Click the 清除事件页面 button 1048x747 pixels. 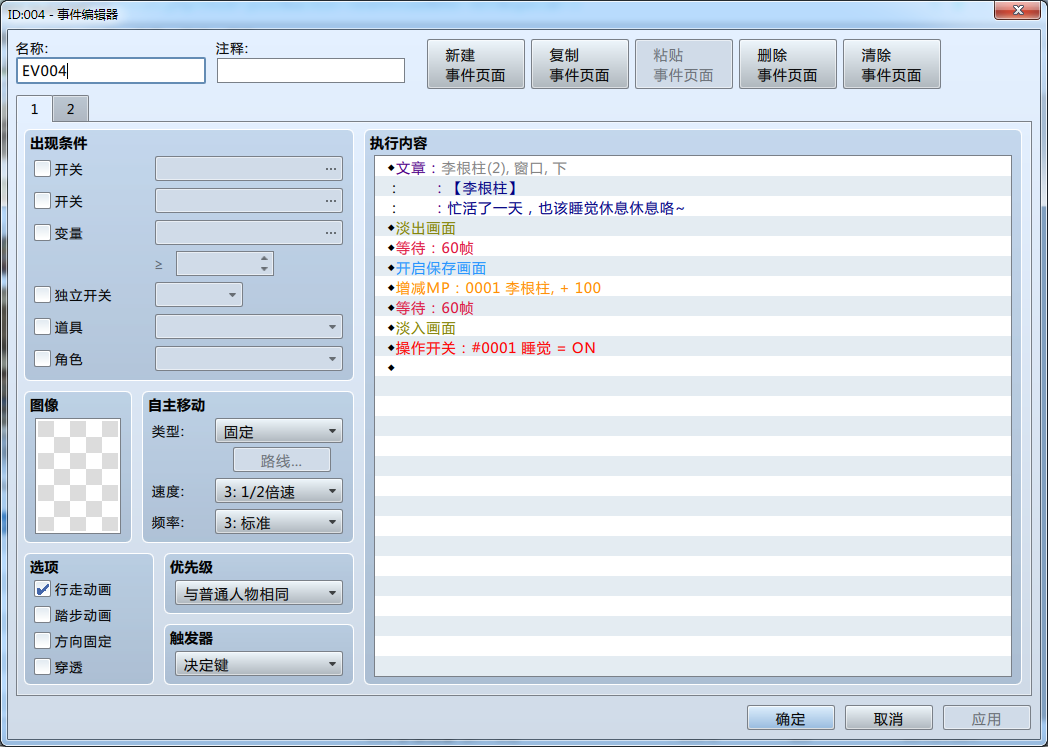(892, 64)
